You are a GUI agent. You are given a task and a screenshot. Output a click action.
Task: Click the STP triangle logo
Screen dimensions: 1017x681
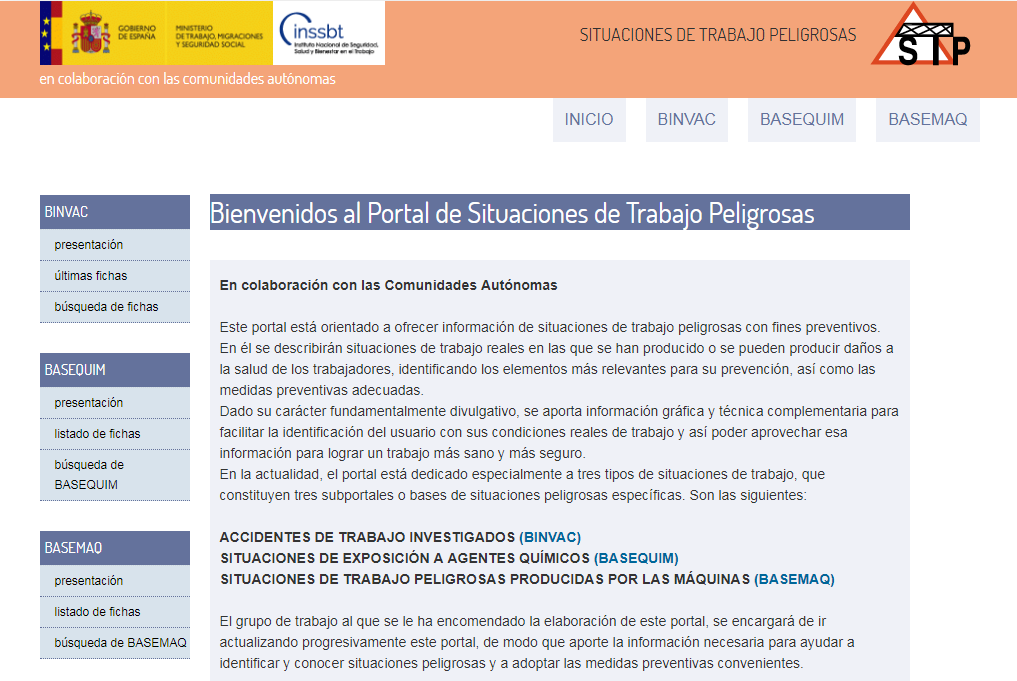[921, 35]
